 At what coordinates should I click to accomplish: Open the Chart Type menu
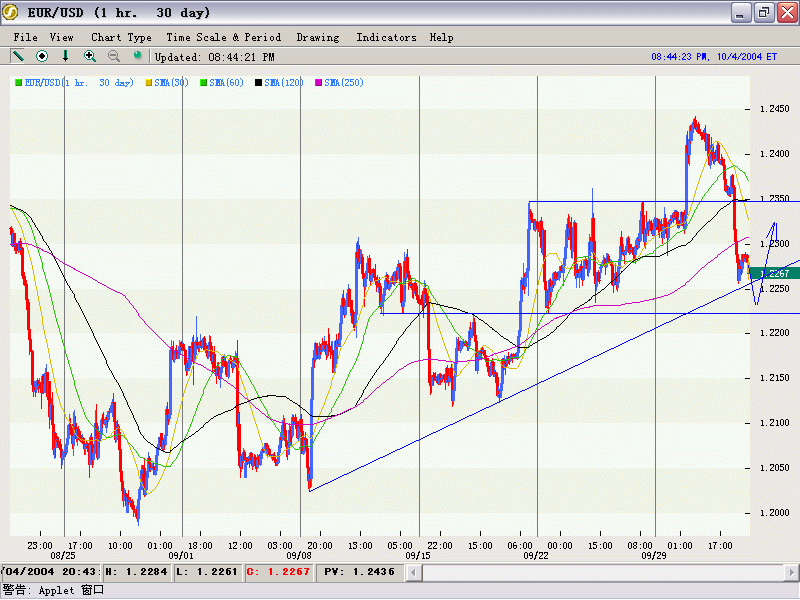point(121,37)
